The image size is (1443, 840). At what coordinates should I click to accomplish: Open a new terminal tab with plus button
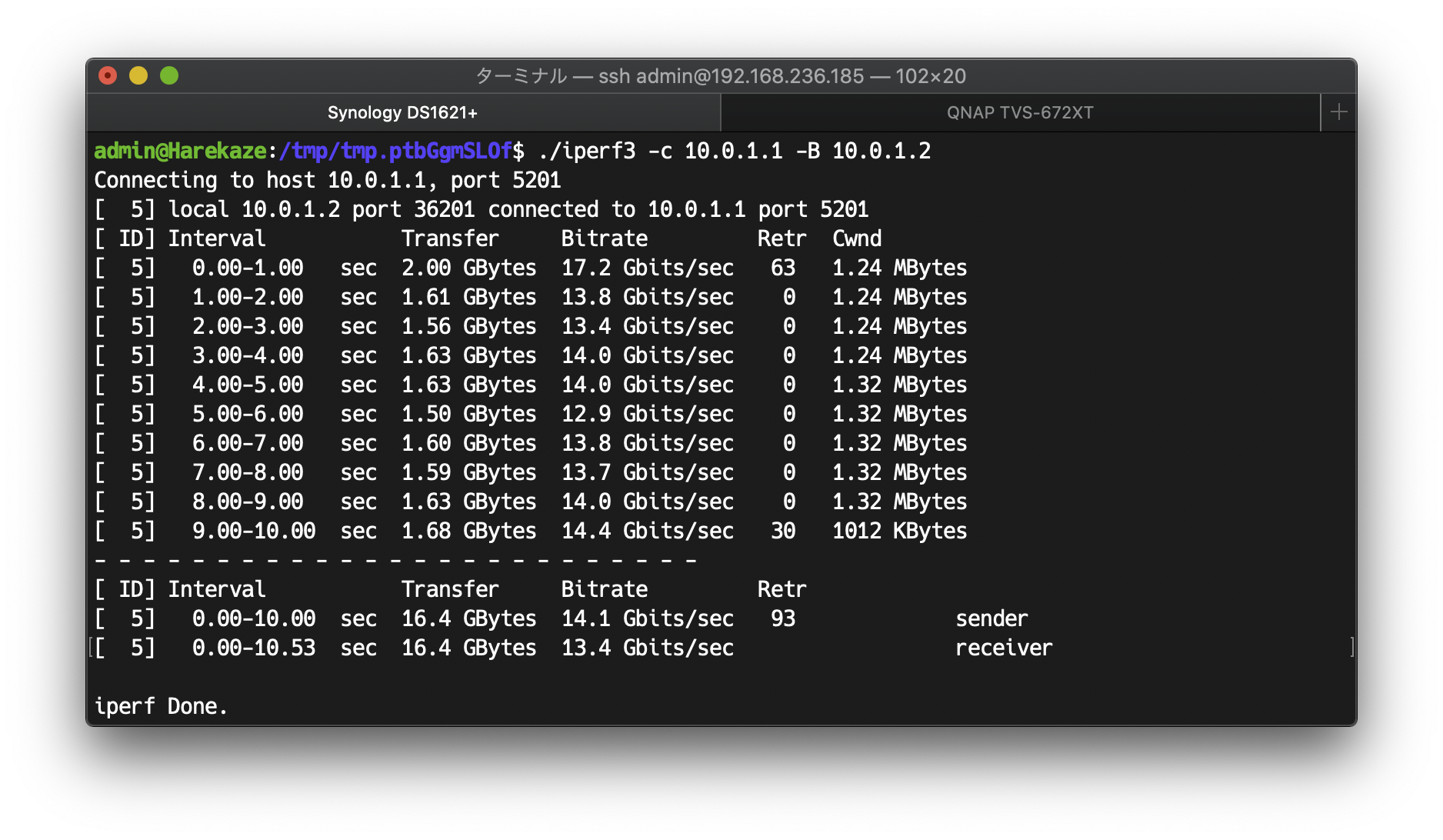coord(1338,112)
